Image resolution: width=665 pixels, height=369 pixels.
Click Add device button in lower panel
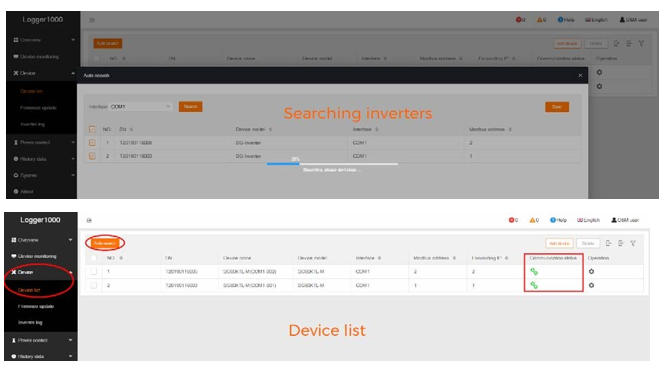pyautogui.click(x=559, y=243)
